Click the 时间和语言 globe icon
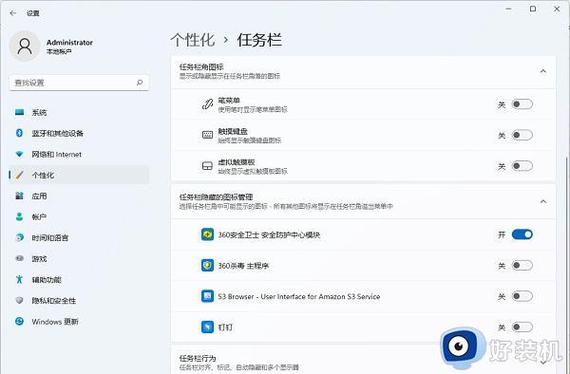Viewport: 570px width, 374px height. tap(20, 238)
